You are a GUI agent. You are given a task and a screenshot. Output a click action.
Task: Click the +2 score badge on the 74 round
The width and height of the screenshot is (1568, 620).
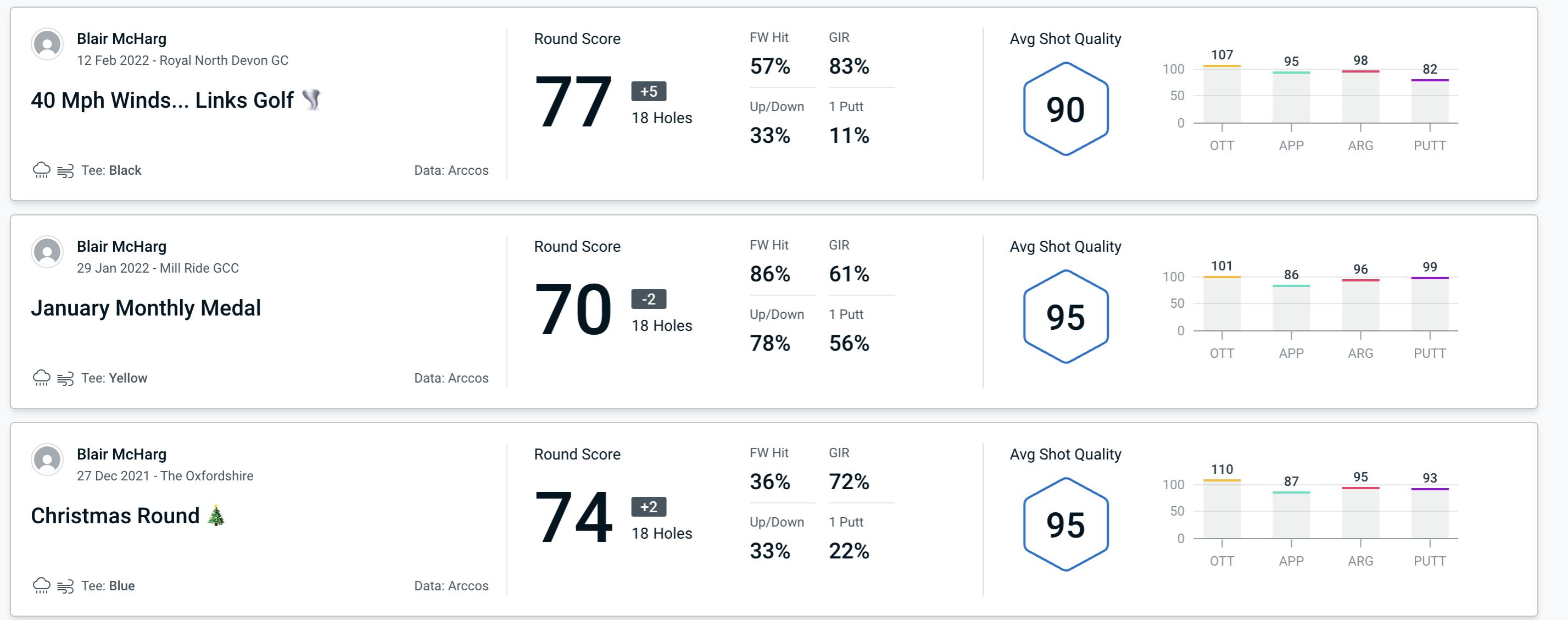646,505
